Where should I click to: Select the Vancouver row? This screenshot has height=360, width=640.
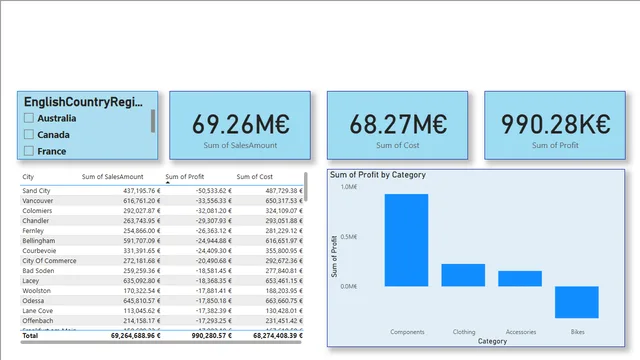pos(162,200)
